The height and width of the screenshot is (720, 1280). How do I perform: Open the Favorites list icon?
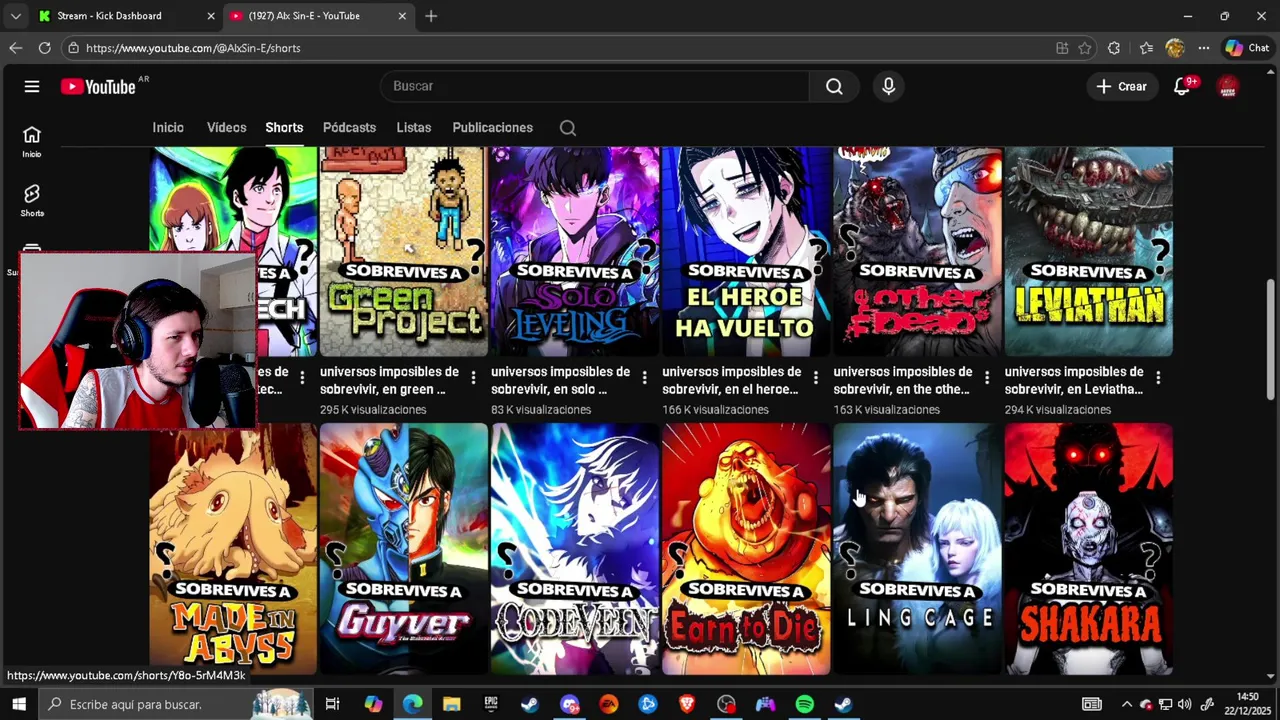click(x=1146, y=48)
